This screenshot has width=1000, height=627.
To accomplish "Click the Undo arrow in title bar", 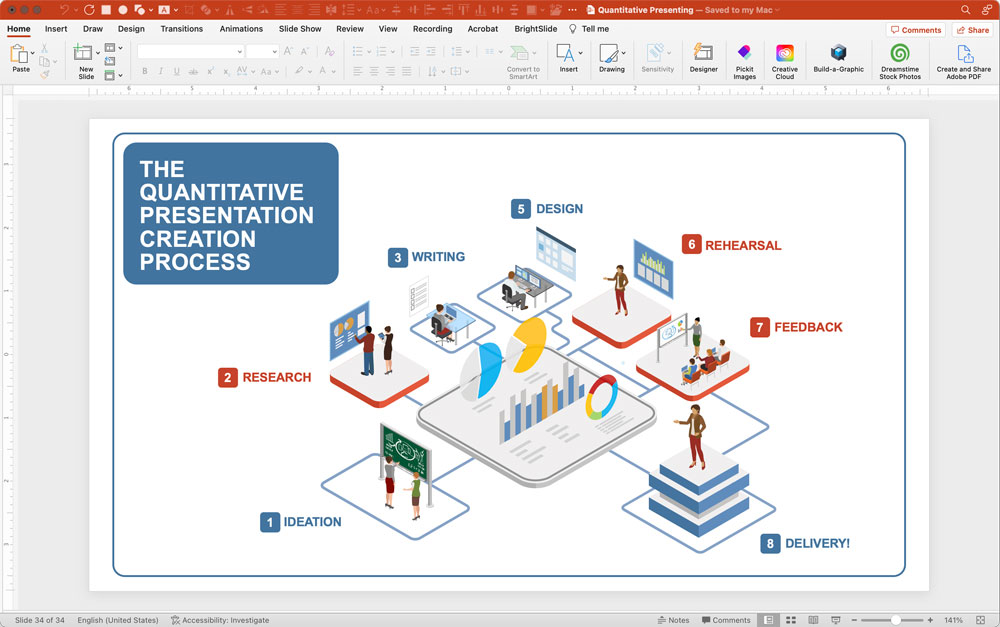I will (64, 10).
